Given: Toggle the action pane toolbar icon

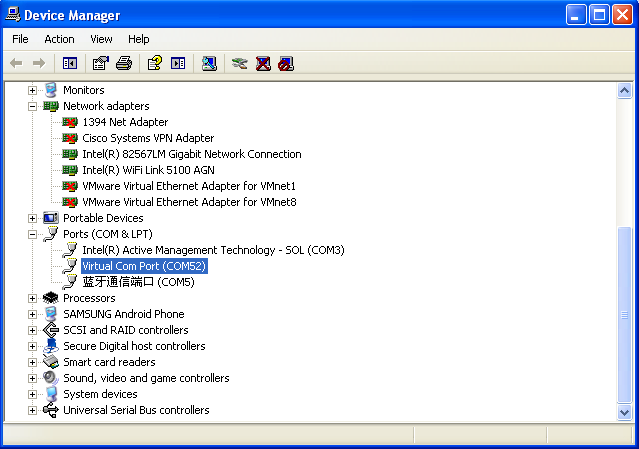Looking at the screenshot, I should point(178,63).
